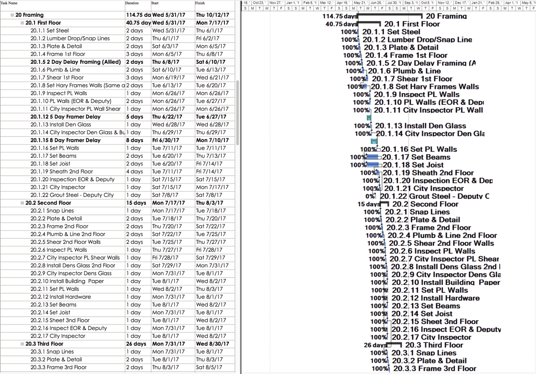Select task 20.1.21 City Inspector
The width and height of the screenshot is (536, 374).
58,187
